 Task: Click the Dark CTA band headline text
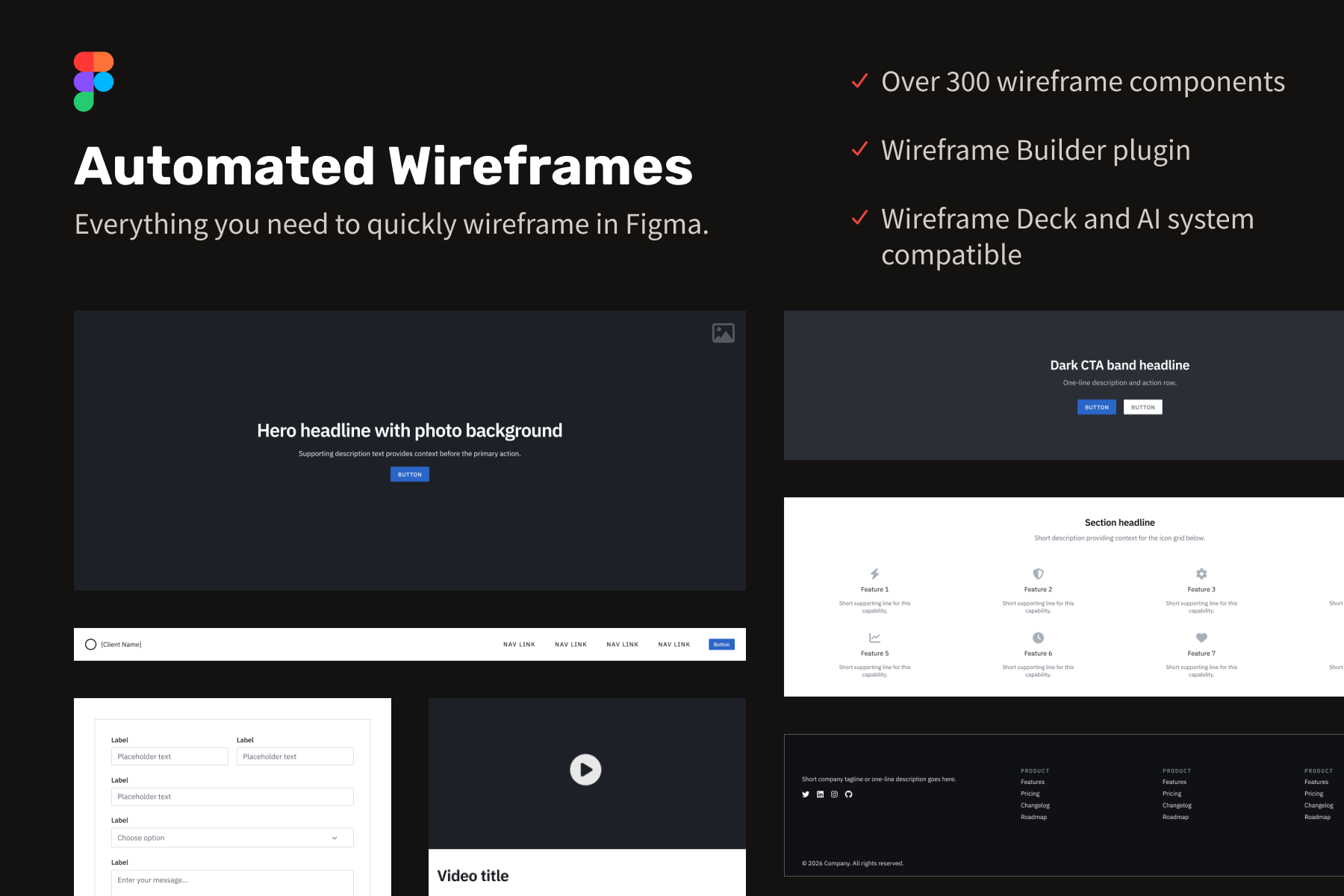[1120, 365]
